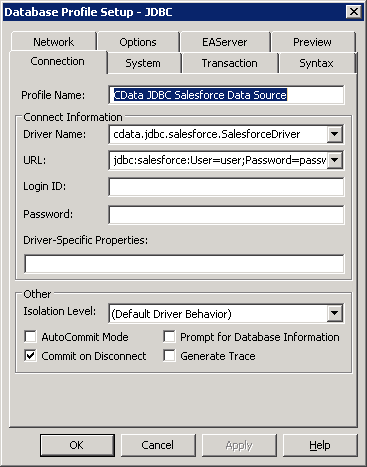
Task: Open the Options tab
Action: pos(138,42)
